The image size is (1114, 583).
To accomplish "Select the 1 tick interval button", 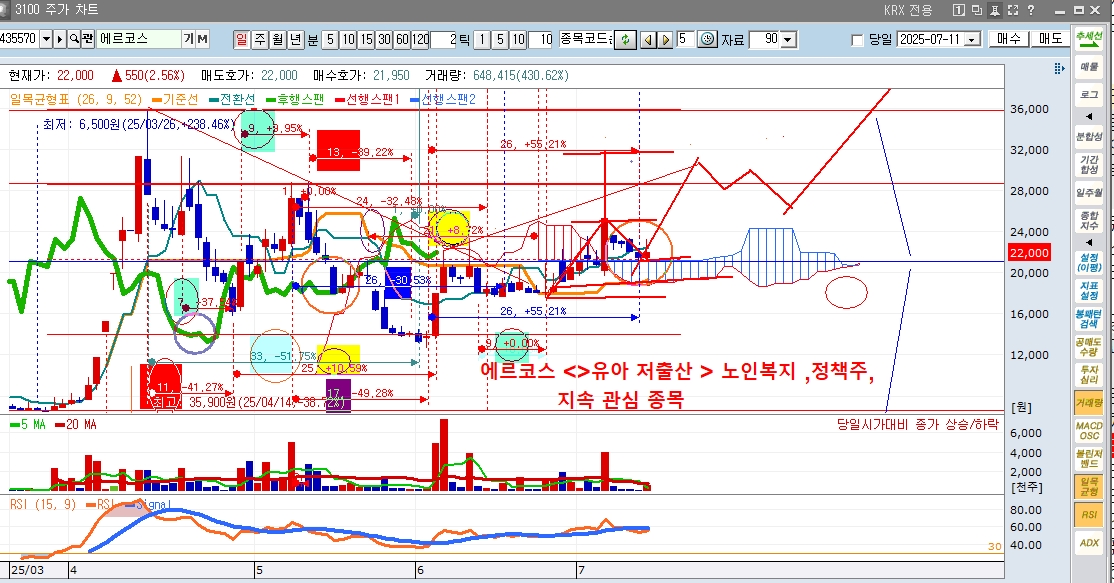I will coord(482,40).
